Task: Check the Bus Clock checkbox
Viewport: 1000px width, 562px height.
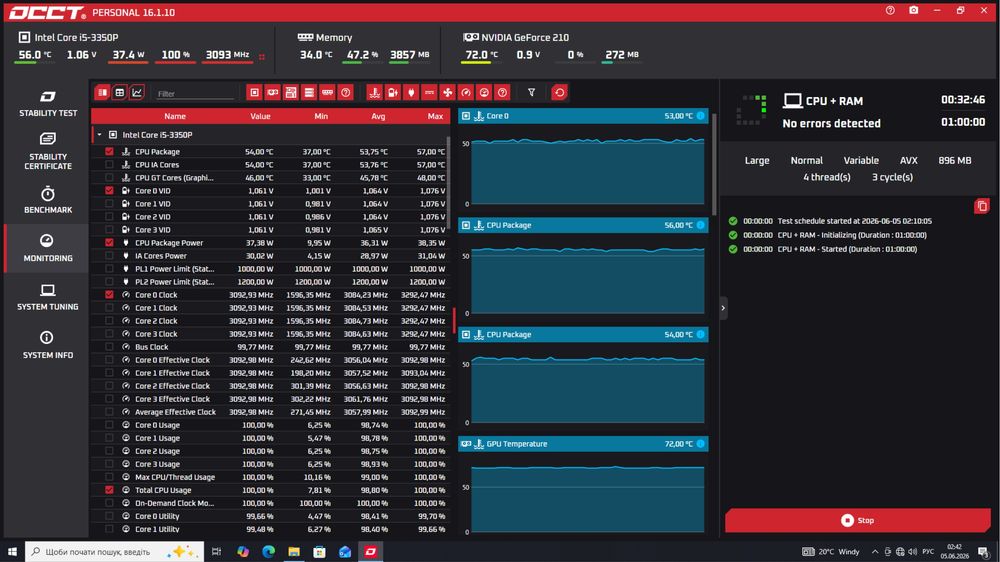Action: (x=109, y=347)
